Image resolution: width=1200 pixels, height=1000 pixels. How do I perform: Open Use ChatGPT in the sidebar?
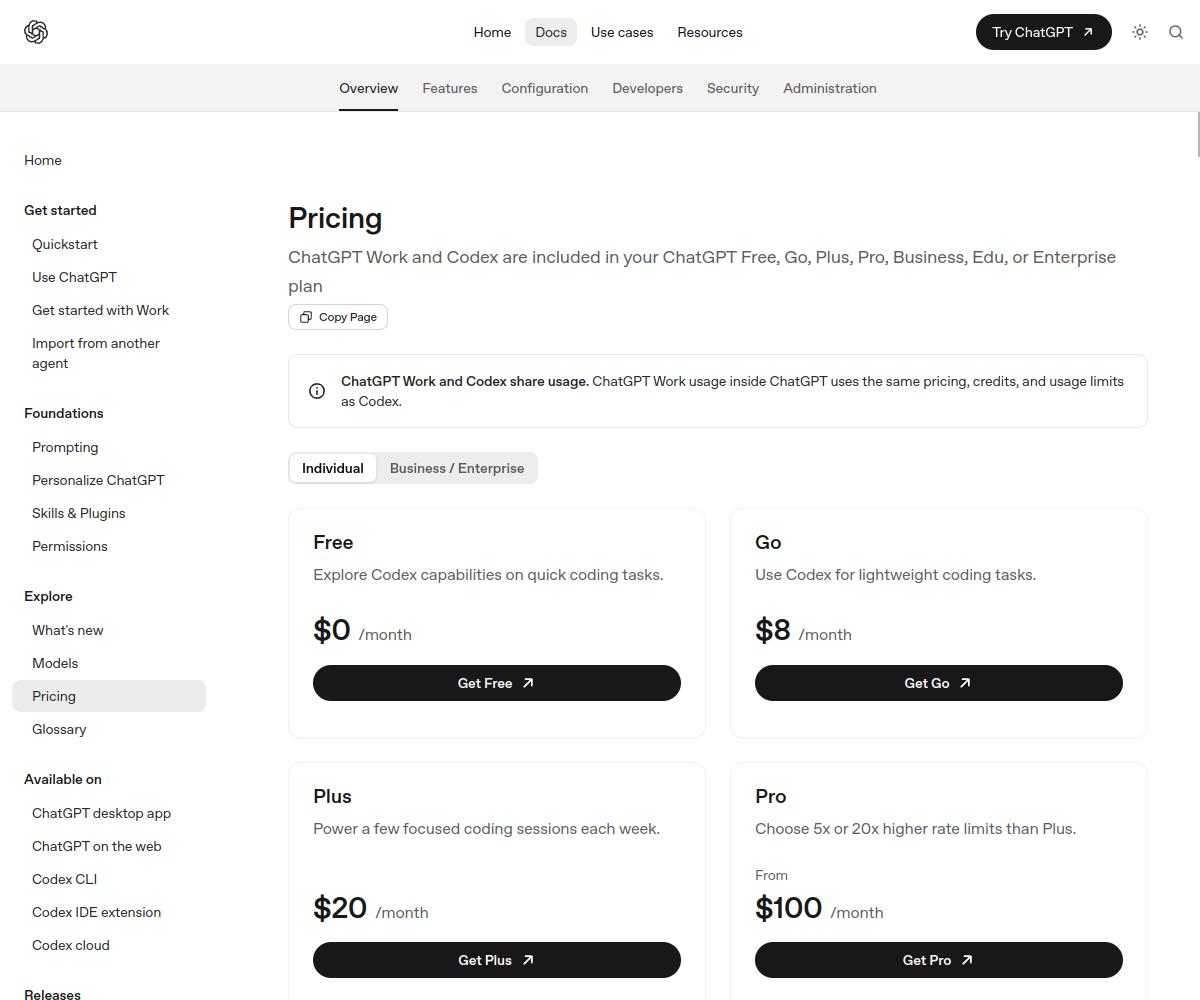coord(74,277)
